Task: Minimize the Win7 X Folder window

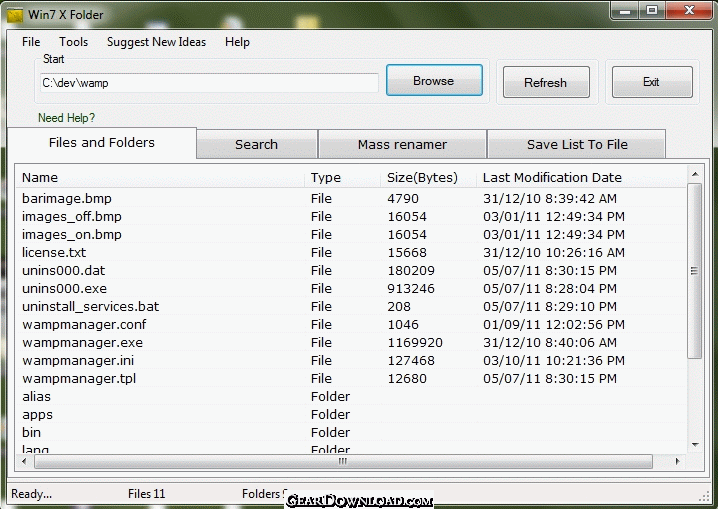Action: click(x=625, y=11)
